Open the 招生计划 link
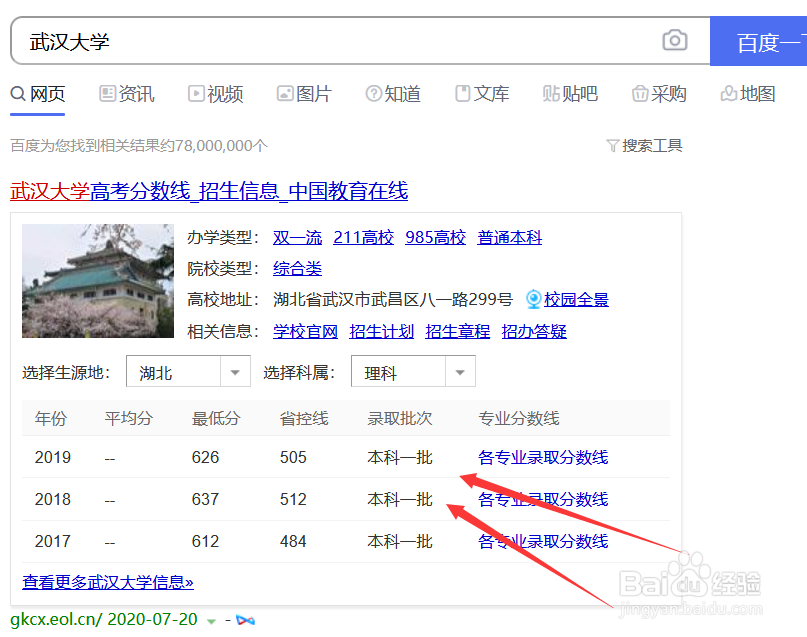 point(381,331)
